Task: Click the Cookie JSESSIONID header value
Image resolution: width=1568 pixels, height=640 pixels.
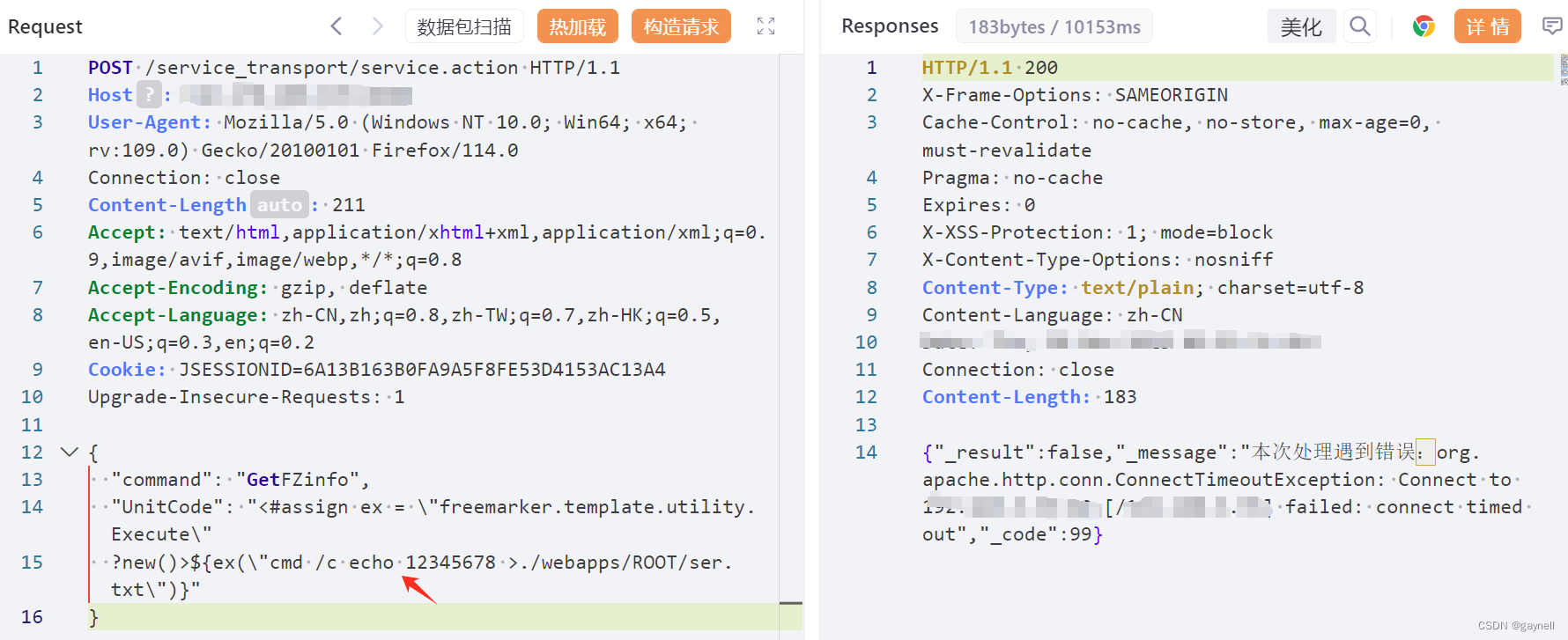Action: (x=422, y=369)
